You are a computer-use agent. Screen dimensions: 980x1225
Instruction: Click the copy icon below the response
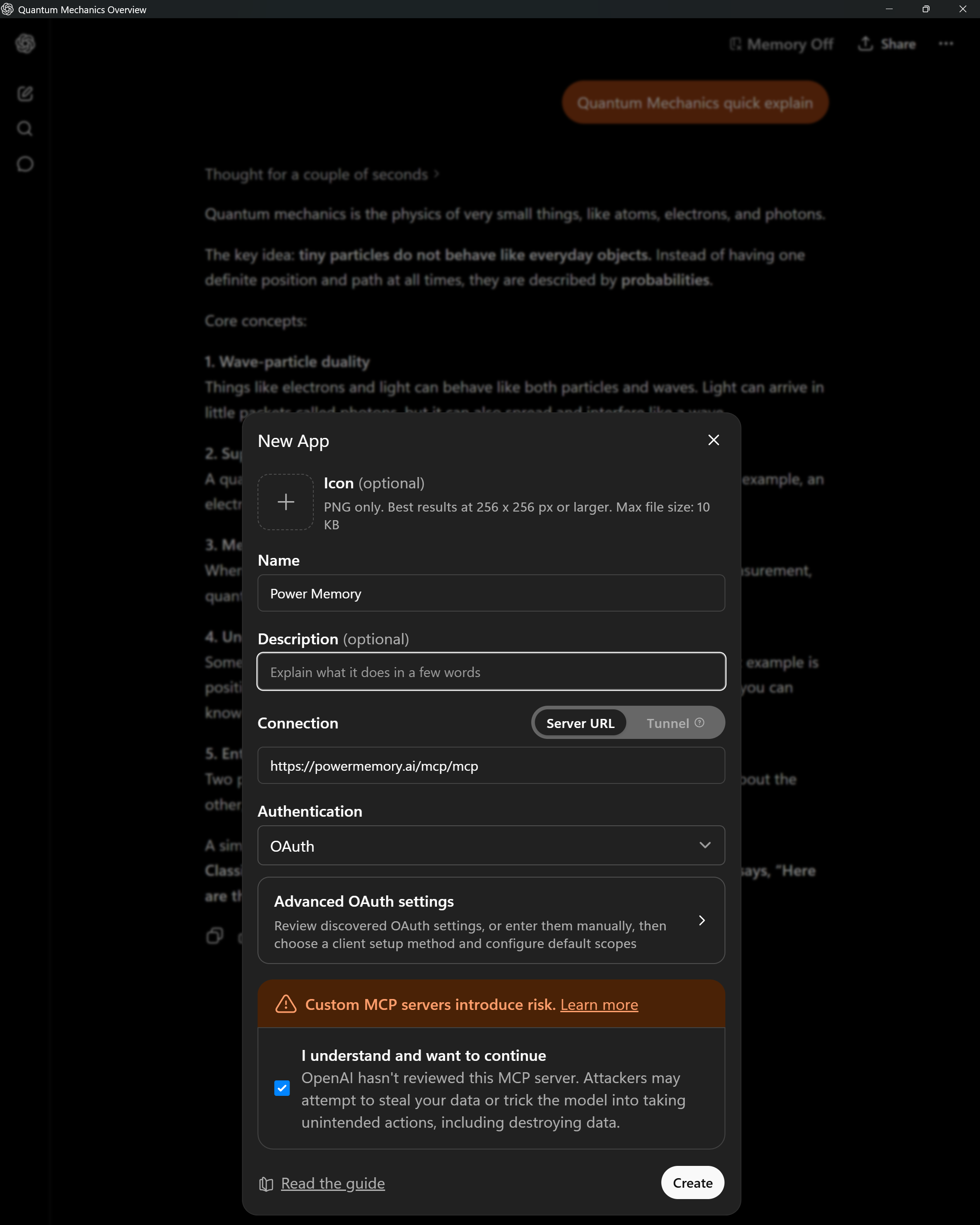(x=214, y=936)
